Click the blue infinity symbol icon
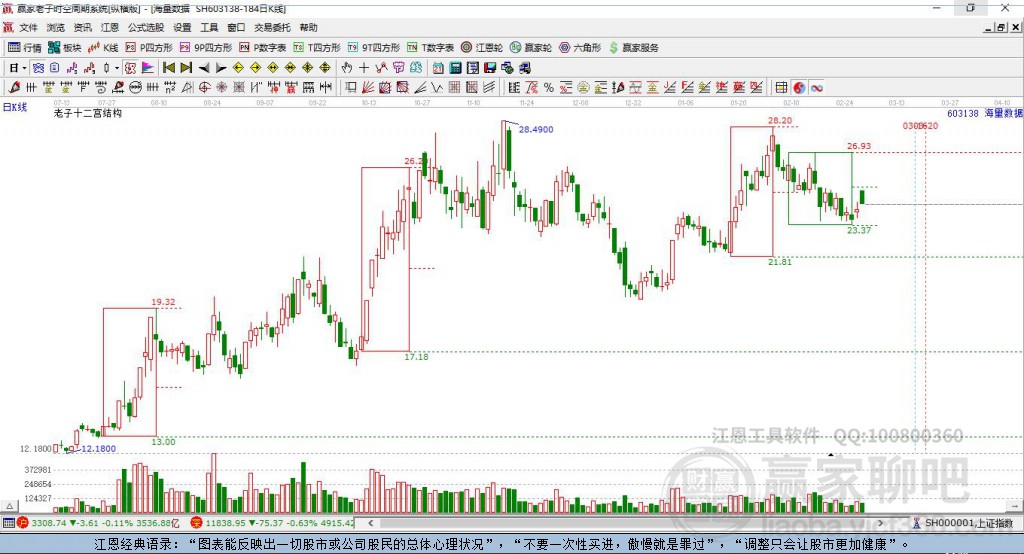Viewport: 1024px width, 554px height. (817, 88)
